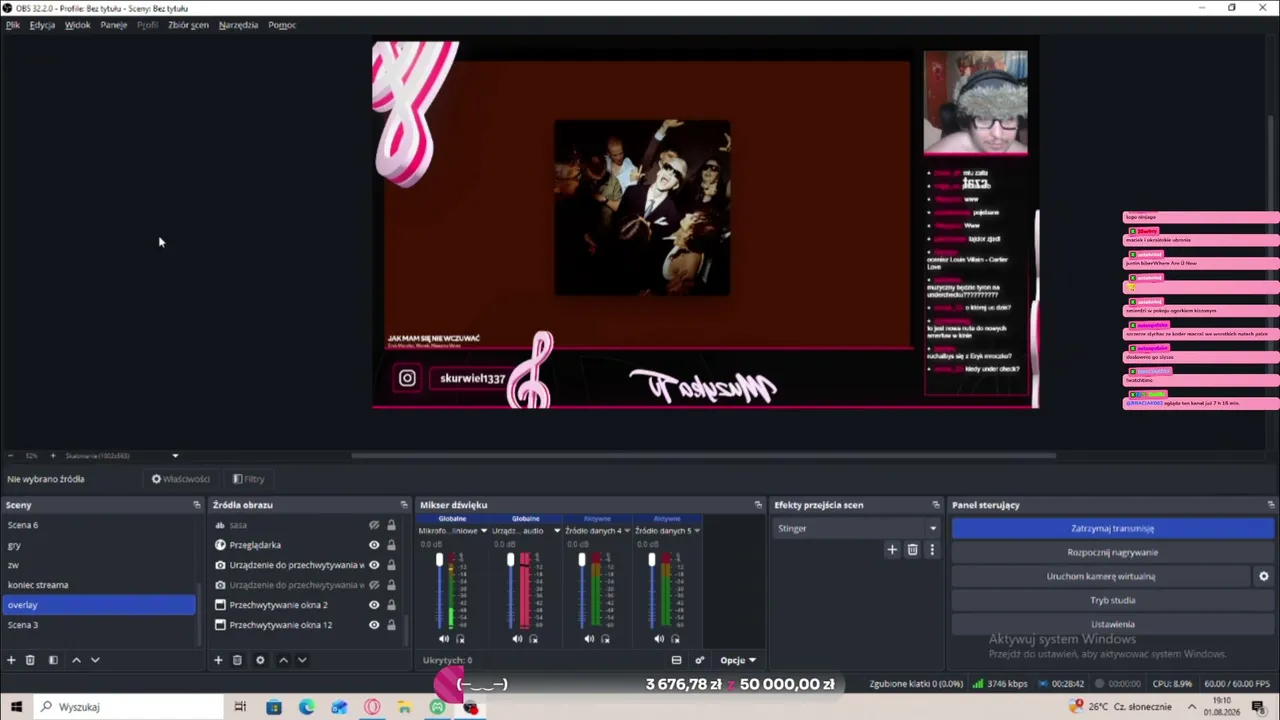The width and height of the screenshot is (1280, 720).
Task: Move source down in Źródła obrazu
Action: (x=302, y=660)
